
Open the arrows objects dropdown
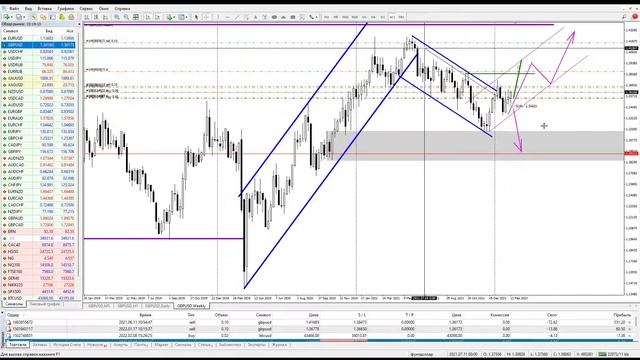313,17
